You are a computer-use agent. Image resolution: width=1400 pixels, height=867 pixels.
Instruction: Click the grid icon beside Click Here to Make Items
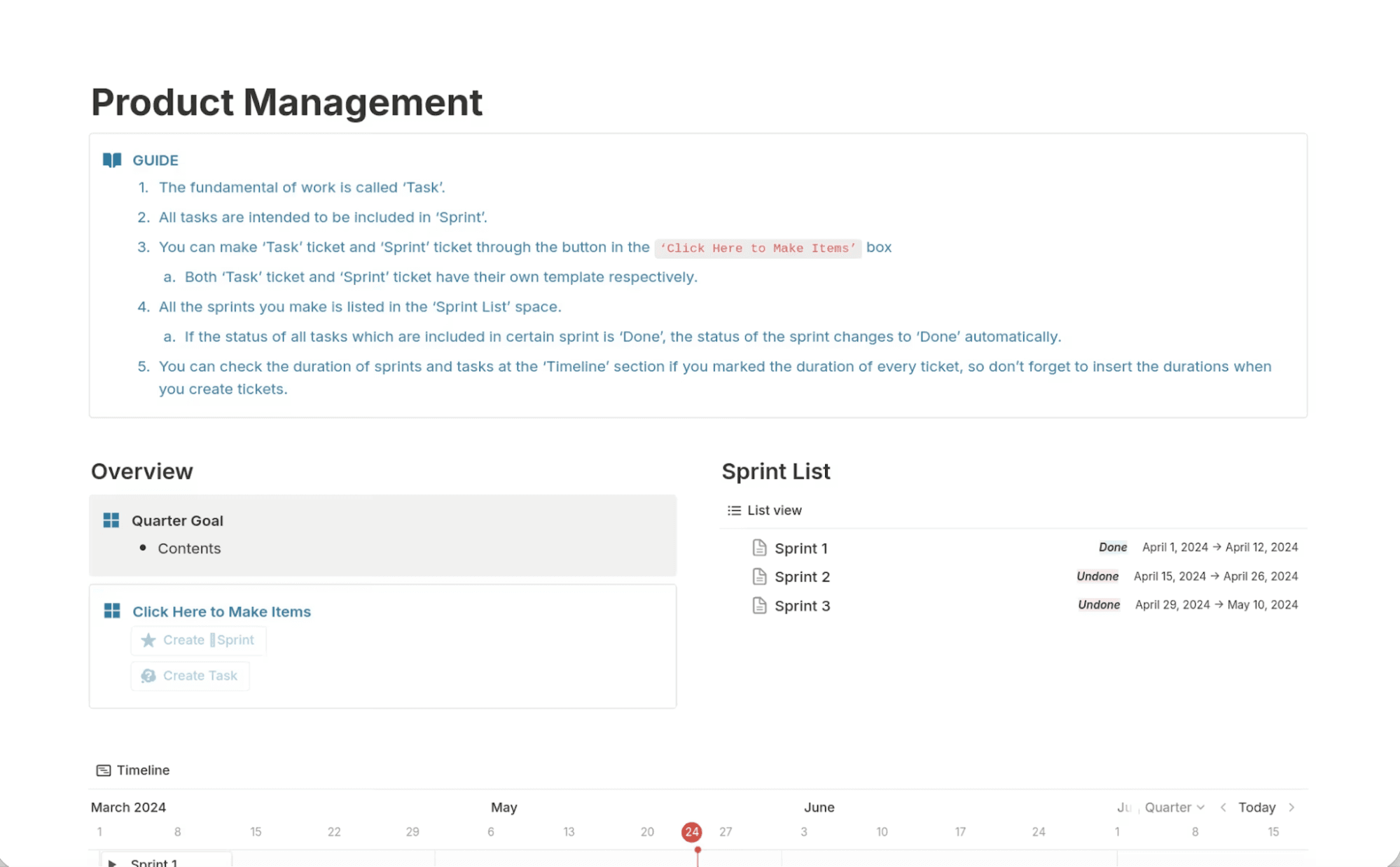click(111, 611)
